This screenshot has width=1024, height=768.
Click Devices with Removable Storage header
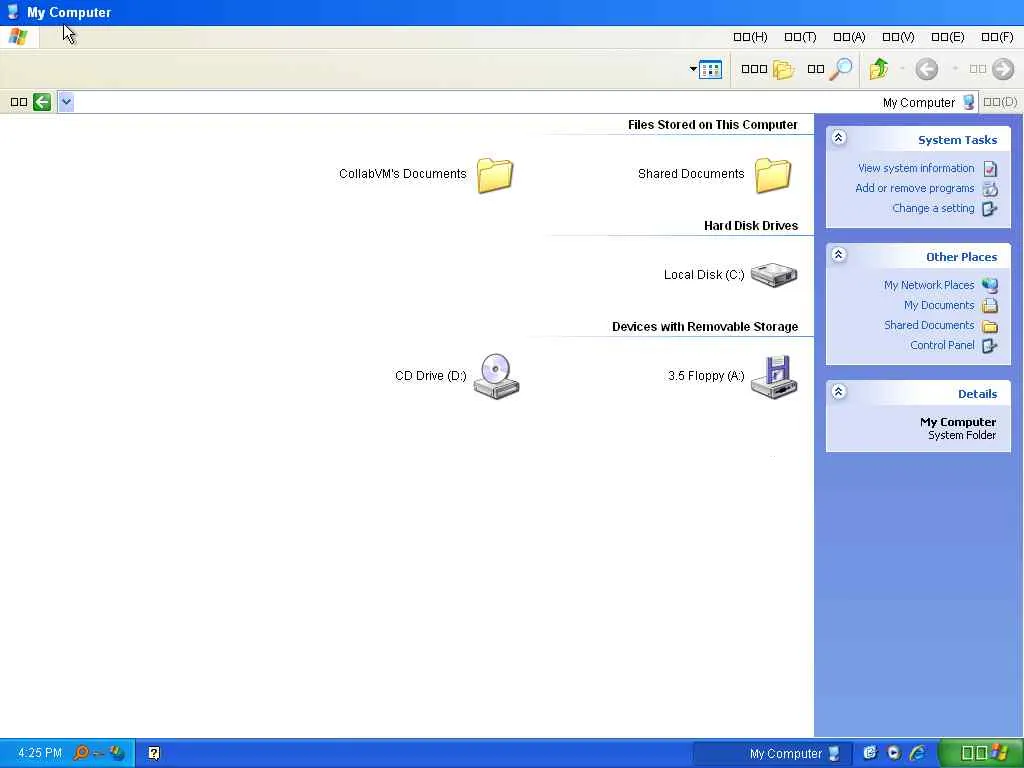pyautogui.click(x=705, y=327)
